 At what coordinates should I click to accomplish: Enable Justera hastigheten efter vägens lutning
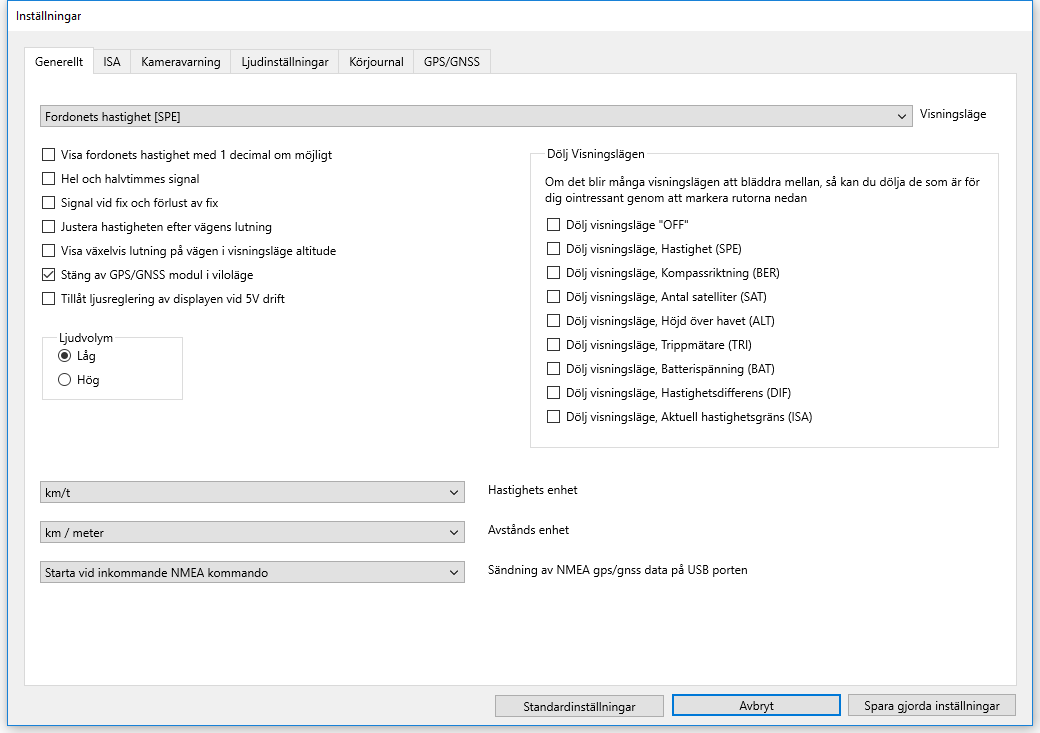tap(49, 227)
